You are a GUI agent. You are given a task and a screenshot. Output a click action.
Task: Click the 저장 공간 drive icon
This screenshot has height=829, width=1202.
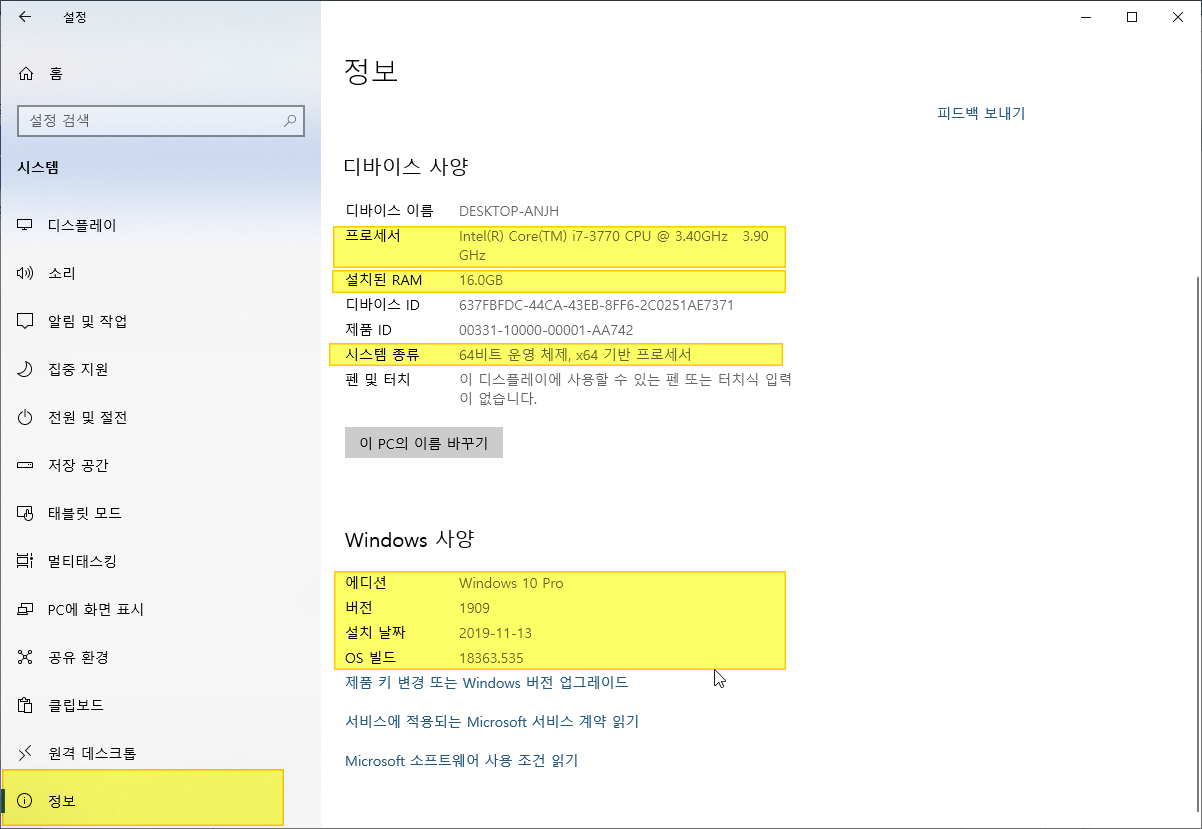pos(26,465)
